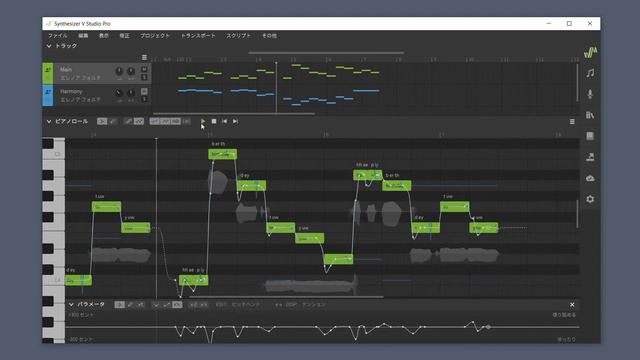Open the music note properties side panel
The width and height of the screenshot is (640, 360).
[590, 73]
